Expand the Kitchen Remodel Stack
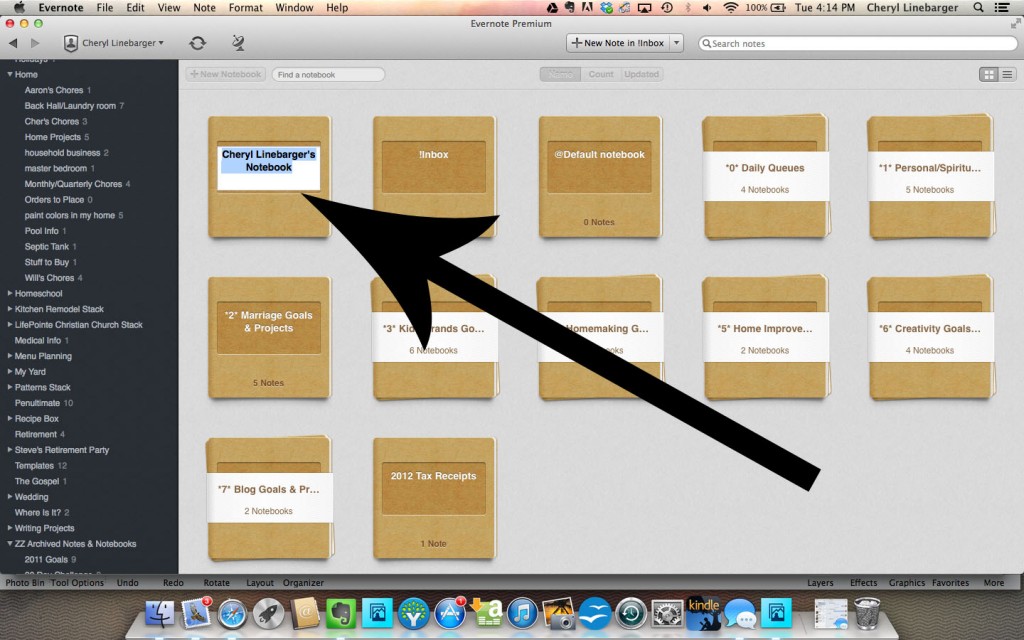The width and height of the screenshot is (1024, 640). click(x=10, y=309)
